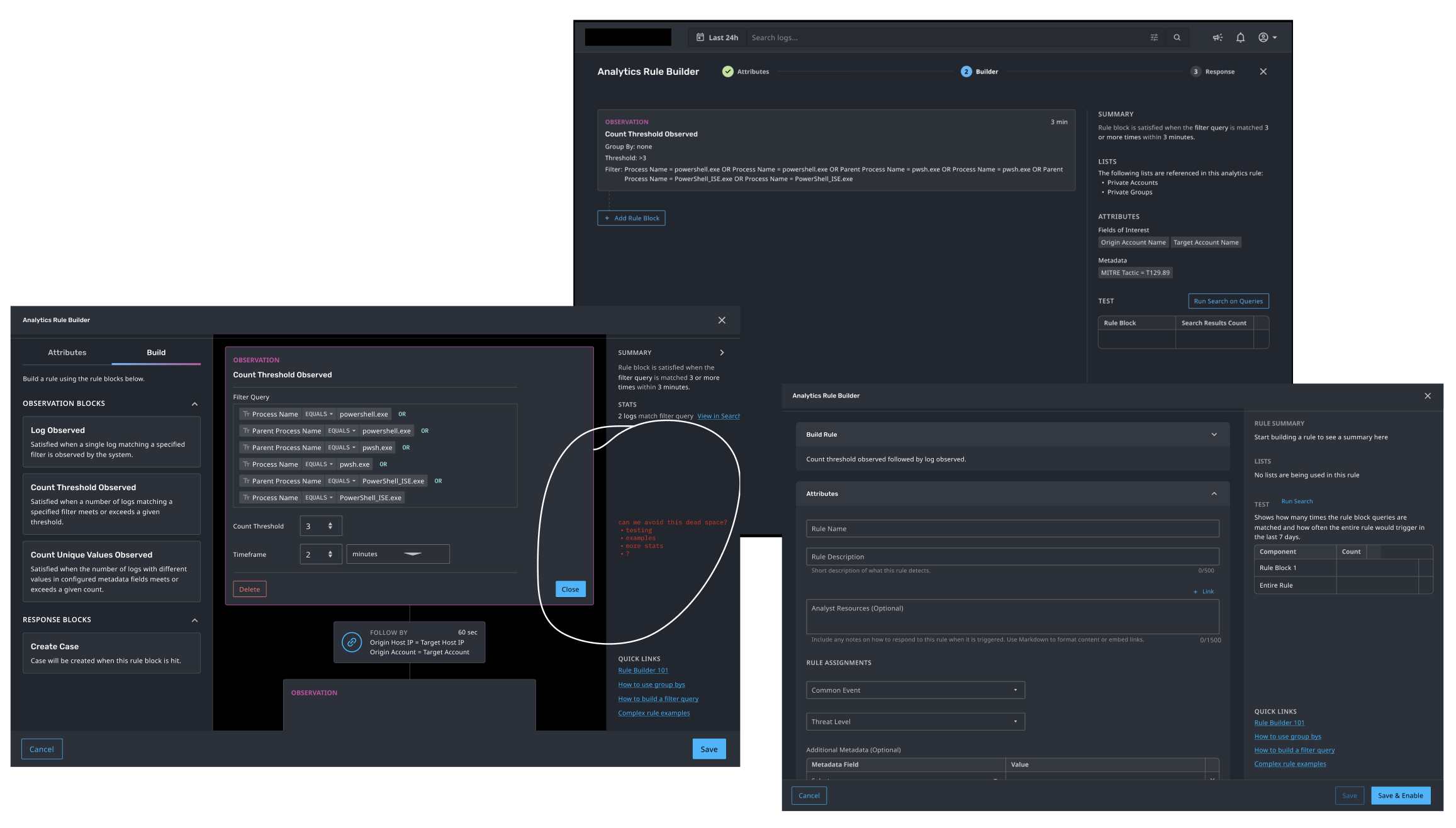
Task: Open EQUALS operator for Parent Process Name PowerShell_ISE.exe
Action: point(342,481)
